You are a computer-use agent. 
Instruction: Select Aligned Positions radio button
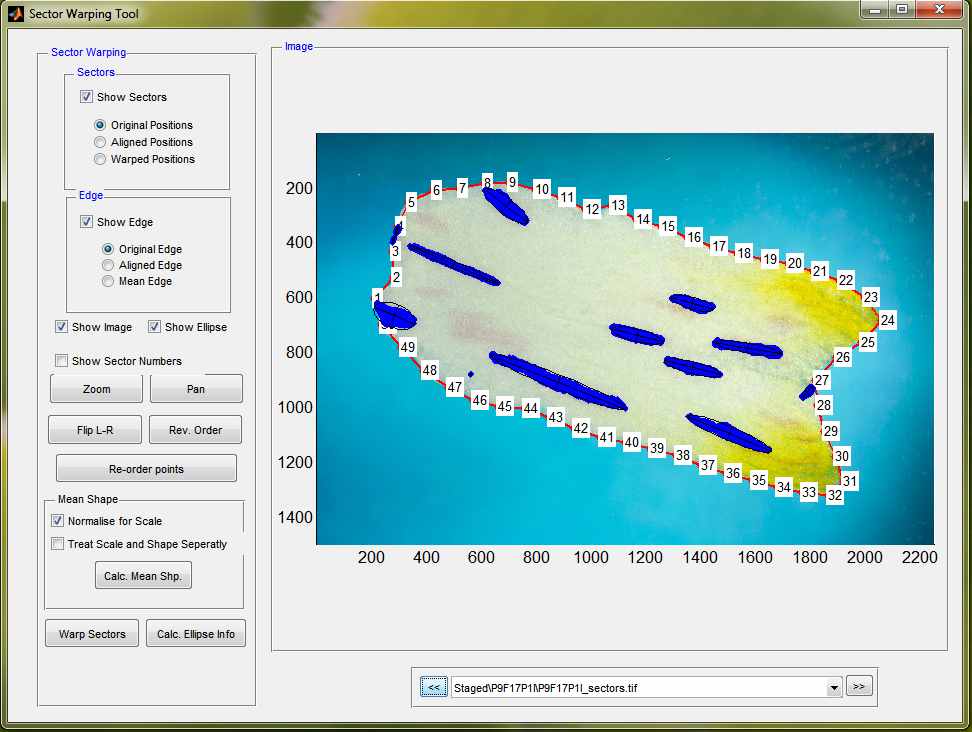pyautogui.click(x=100, y=142)
